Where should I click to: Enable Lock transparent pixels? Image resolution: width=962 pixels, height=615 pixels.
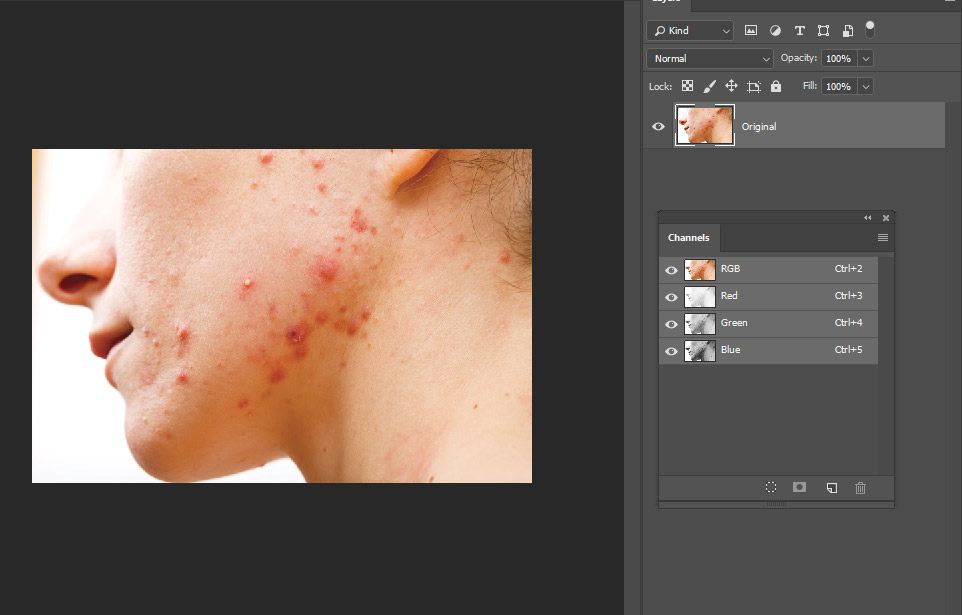[x=687, y=86]
